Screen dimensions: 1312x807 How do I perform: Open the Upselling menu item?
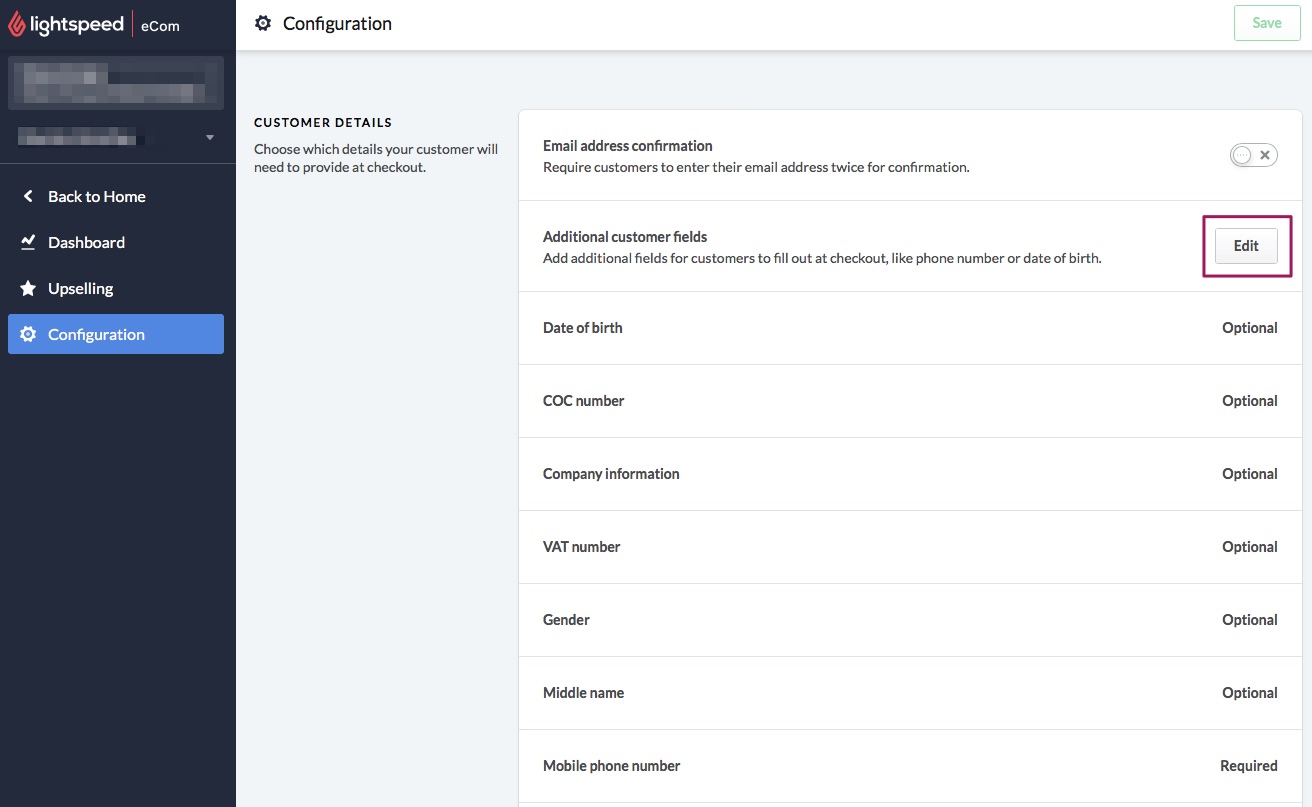click(80, 288)
